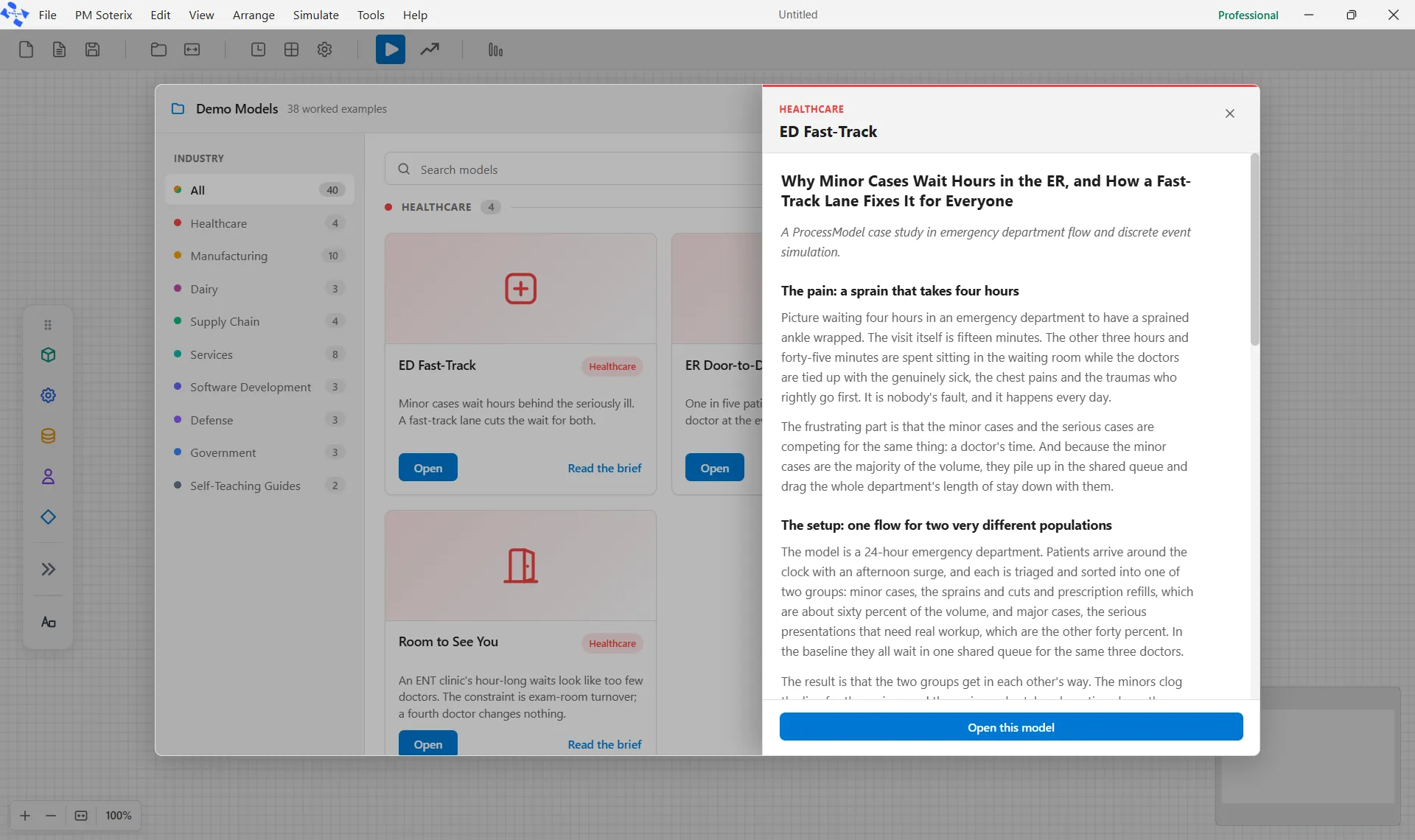Click the fit-width arrows toolbar icon
Screen dimensions: 1415x840
tap(192, 49)
